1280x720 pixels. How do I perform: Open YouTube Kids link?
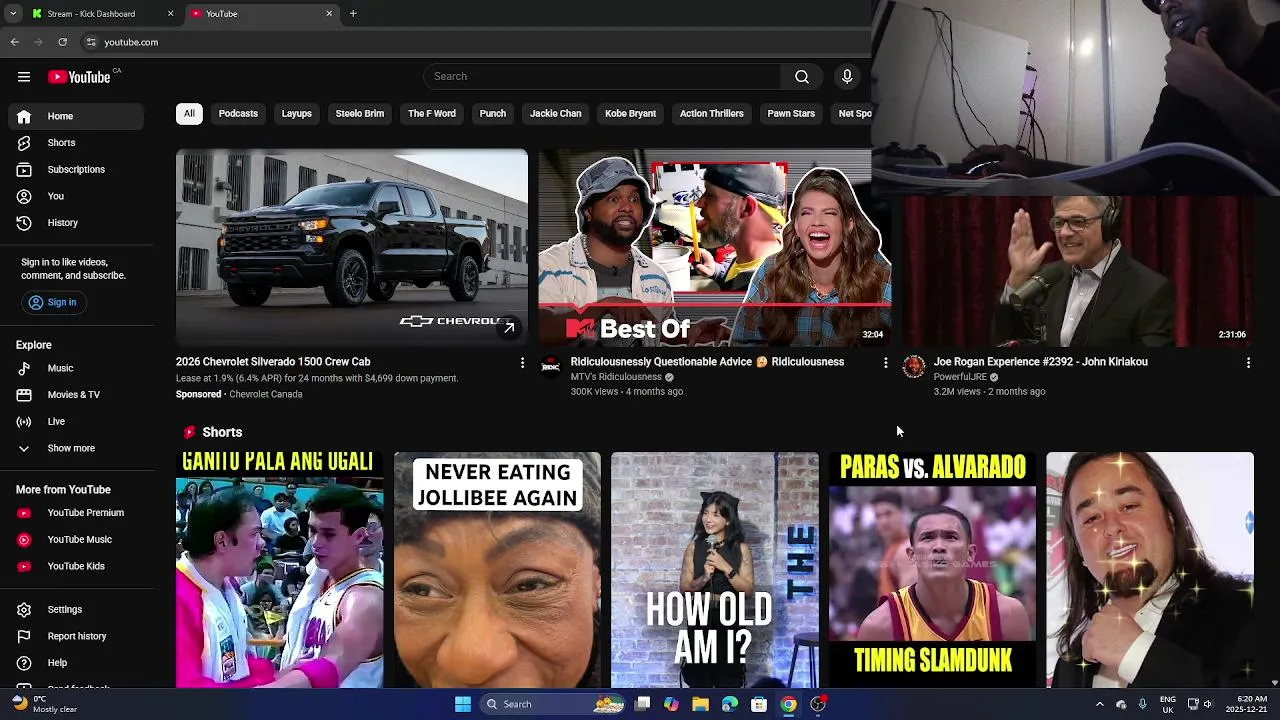76,566
